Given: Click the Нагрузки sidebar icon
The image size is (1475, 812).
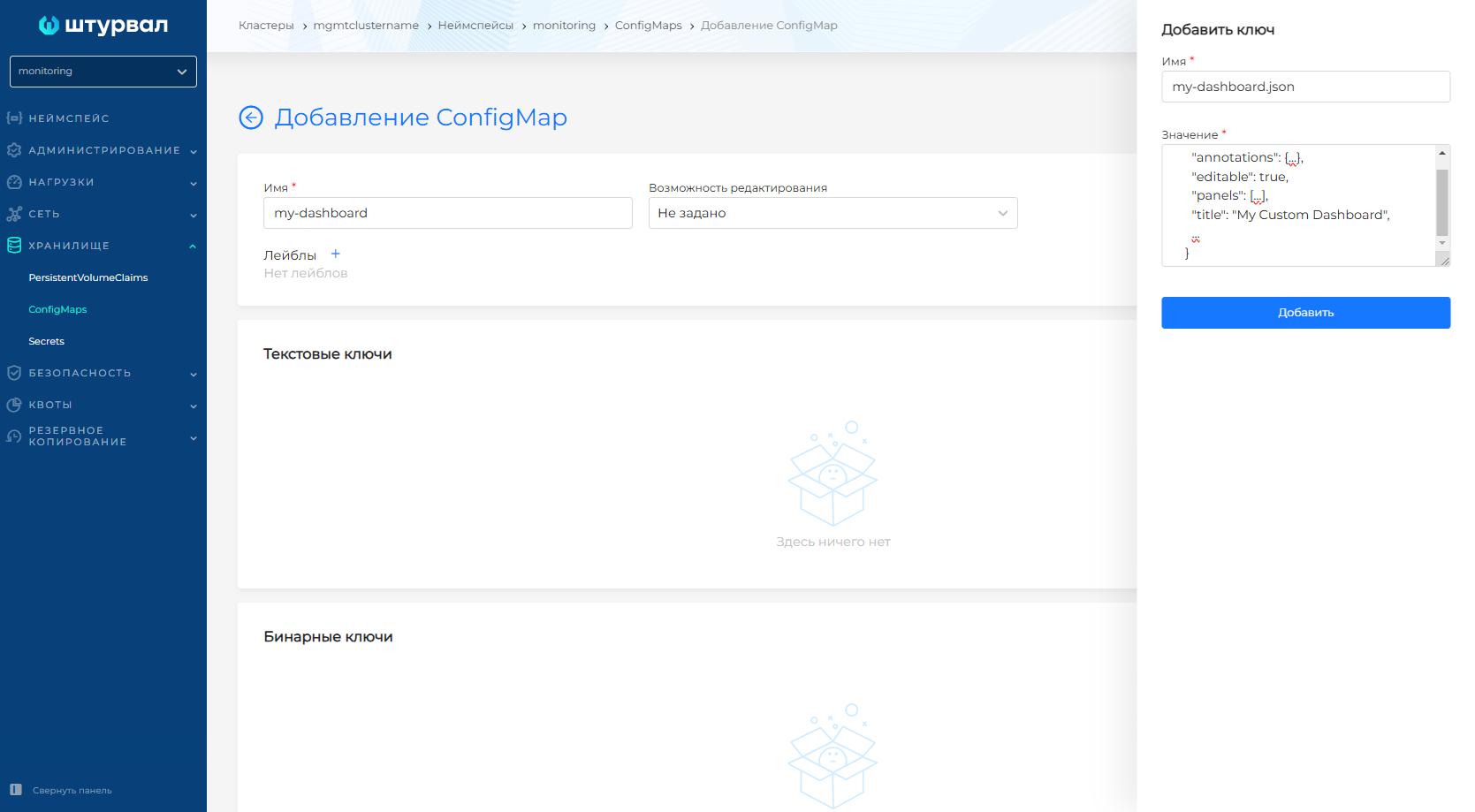Looking at the screenshot, I should pyautogui.click(x=14, y=182).
